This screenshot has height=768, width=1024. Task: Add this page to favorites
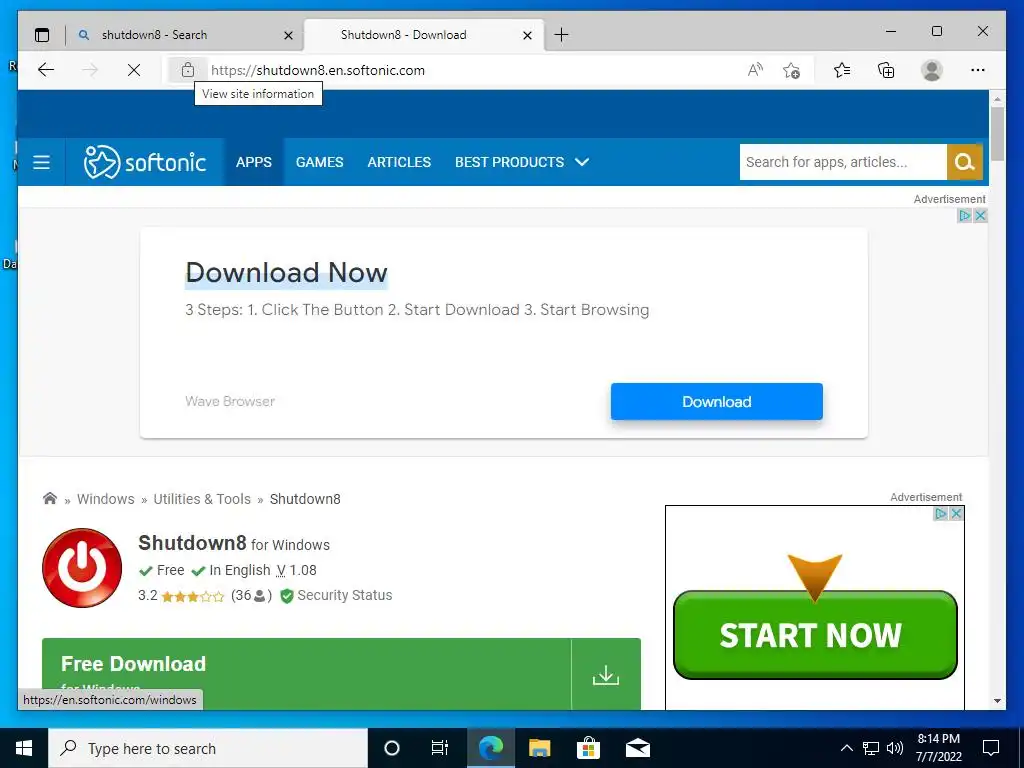click(792, 70)
